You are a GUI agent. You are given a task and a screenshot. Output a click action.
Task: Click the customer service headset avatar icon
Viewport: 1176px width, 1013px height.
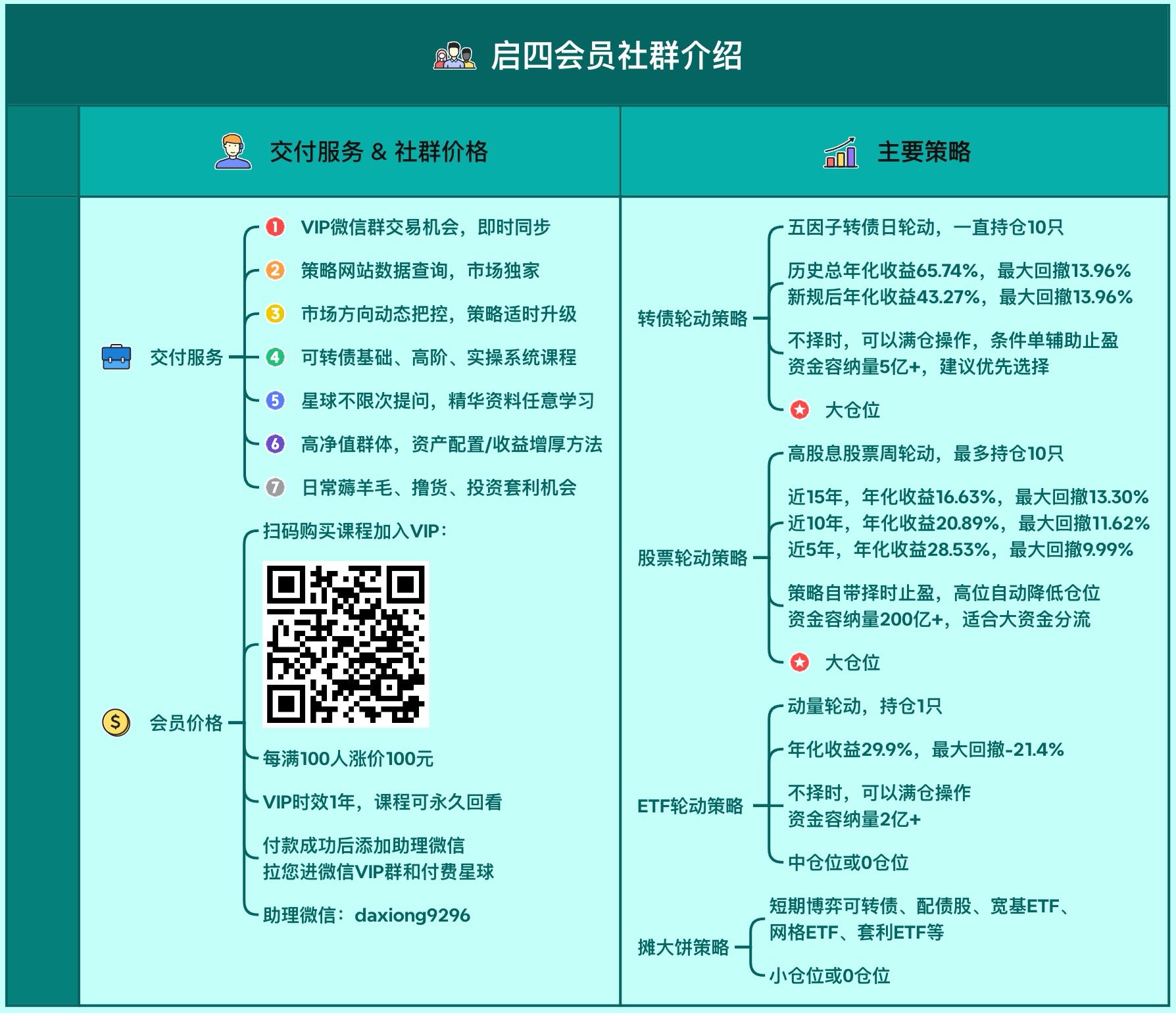click(233, 152)
